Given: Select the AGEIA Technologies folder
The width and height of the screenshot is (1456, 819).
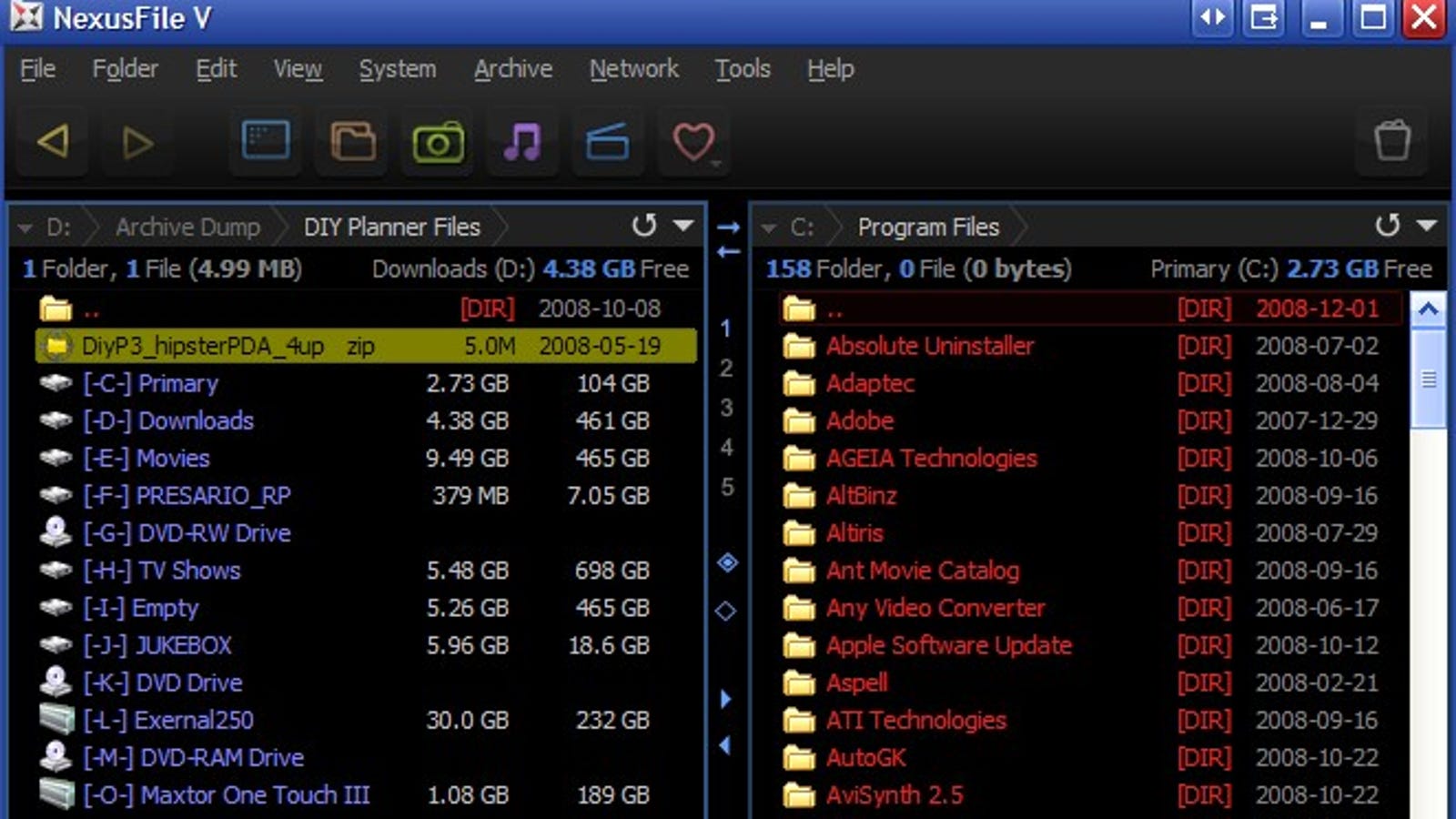Looking at the screenshot, I should [1090, 458].
